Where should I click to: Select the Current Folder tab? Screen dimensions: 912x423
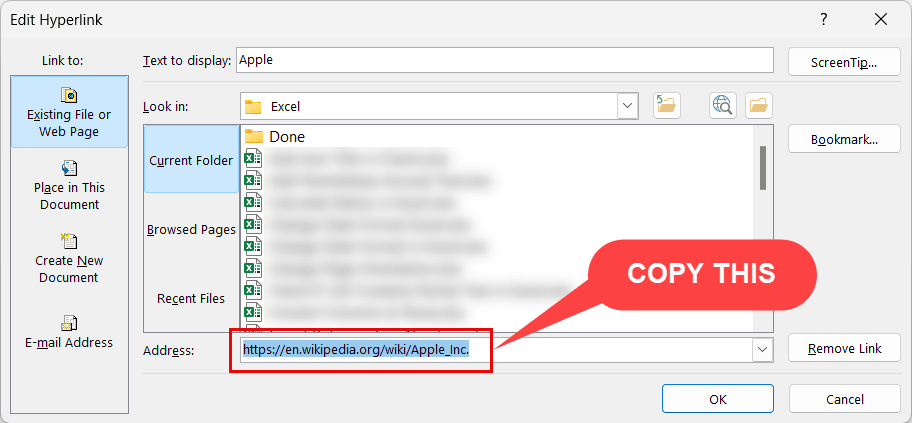pyautogui.click(x=191, y=160)
